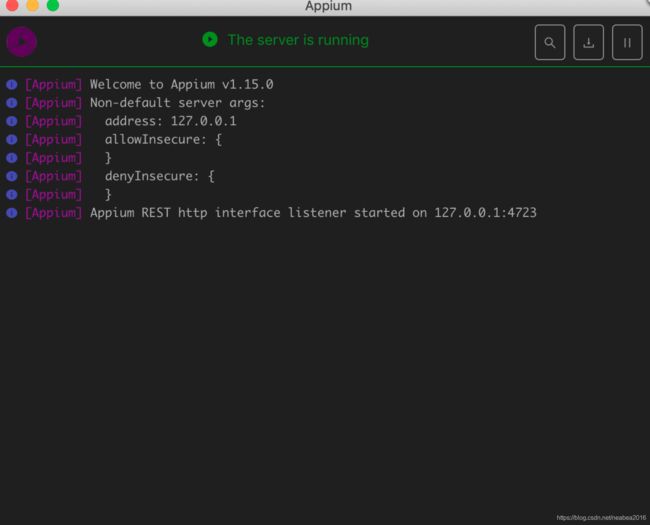Click the info icon beside Welcome to Appium

click(12, 85)
